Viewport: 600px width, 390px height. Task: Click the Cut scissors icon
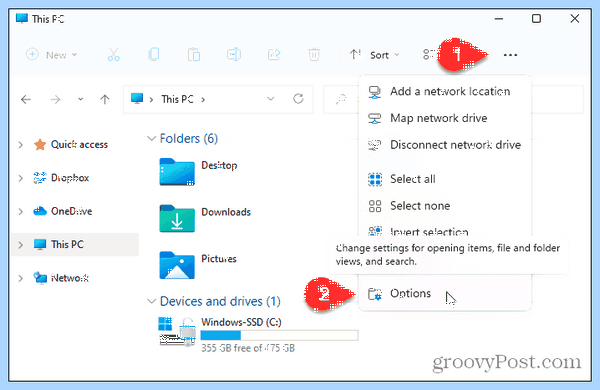click(114, 55)
